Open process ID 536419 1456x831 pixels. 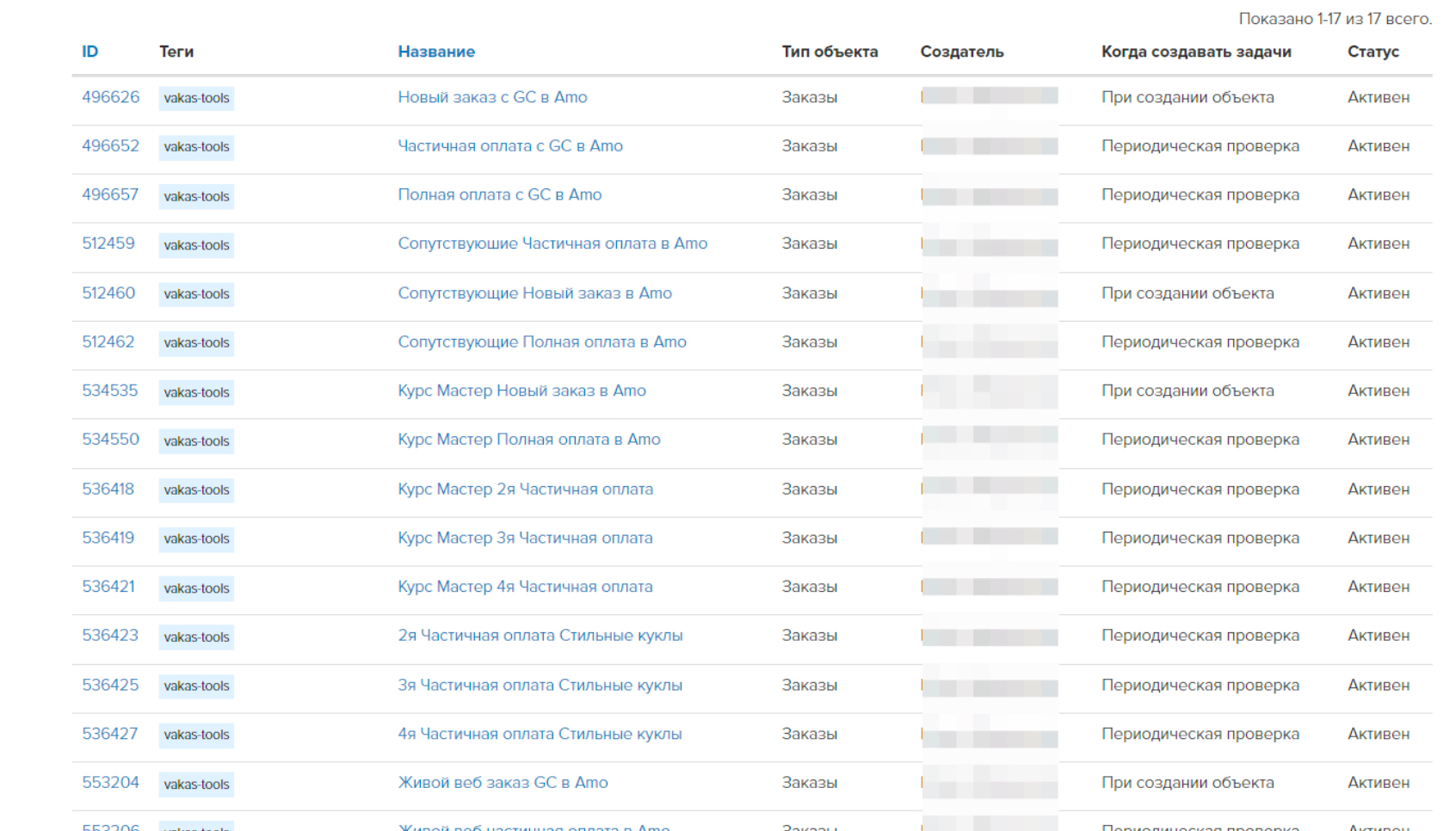[108, 538]
